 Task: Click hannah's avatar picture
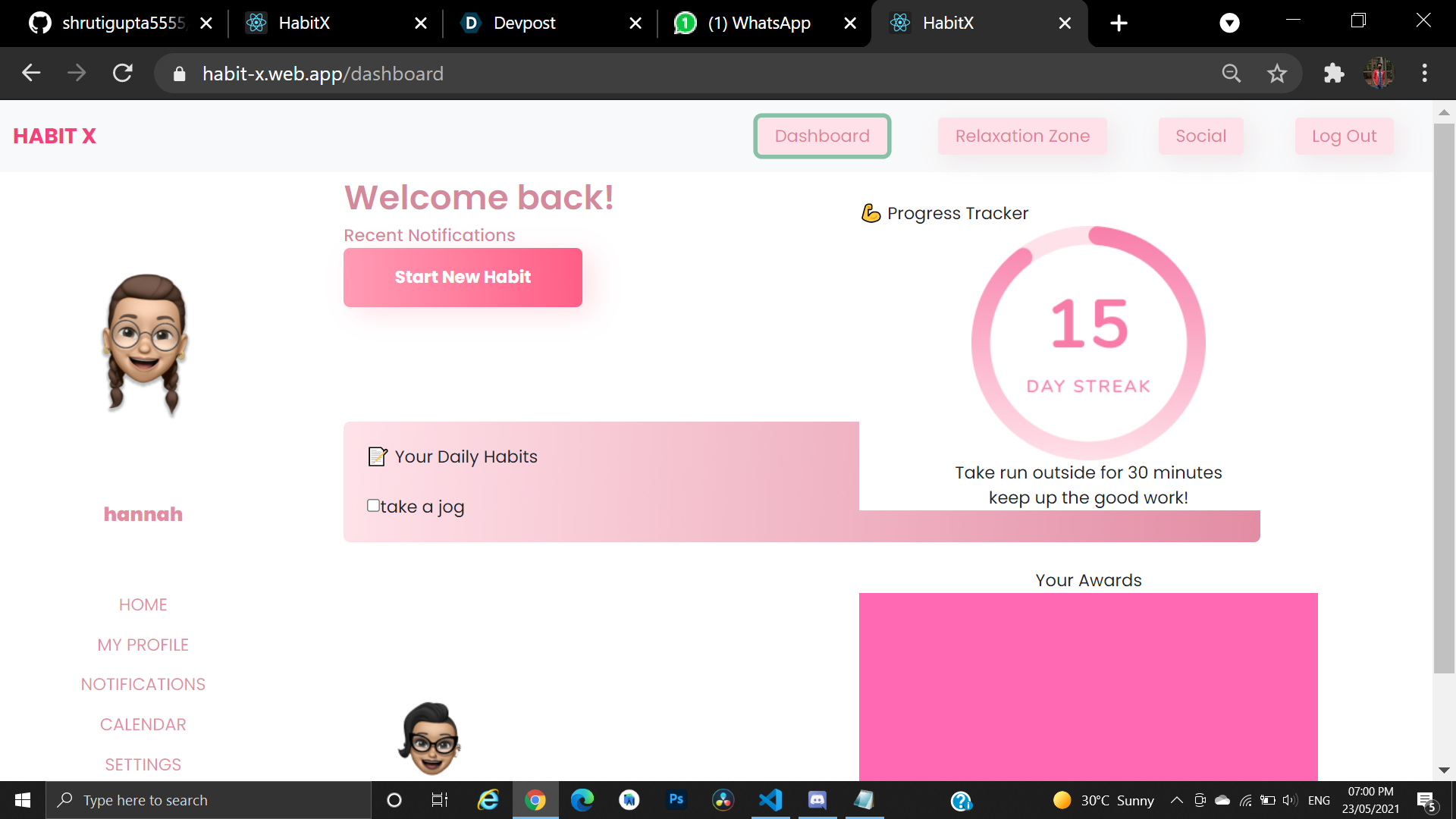(x=144, y=345)
